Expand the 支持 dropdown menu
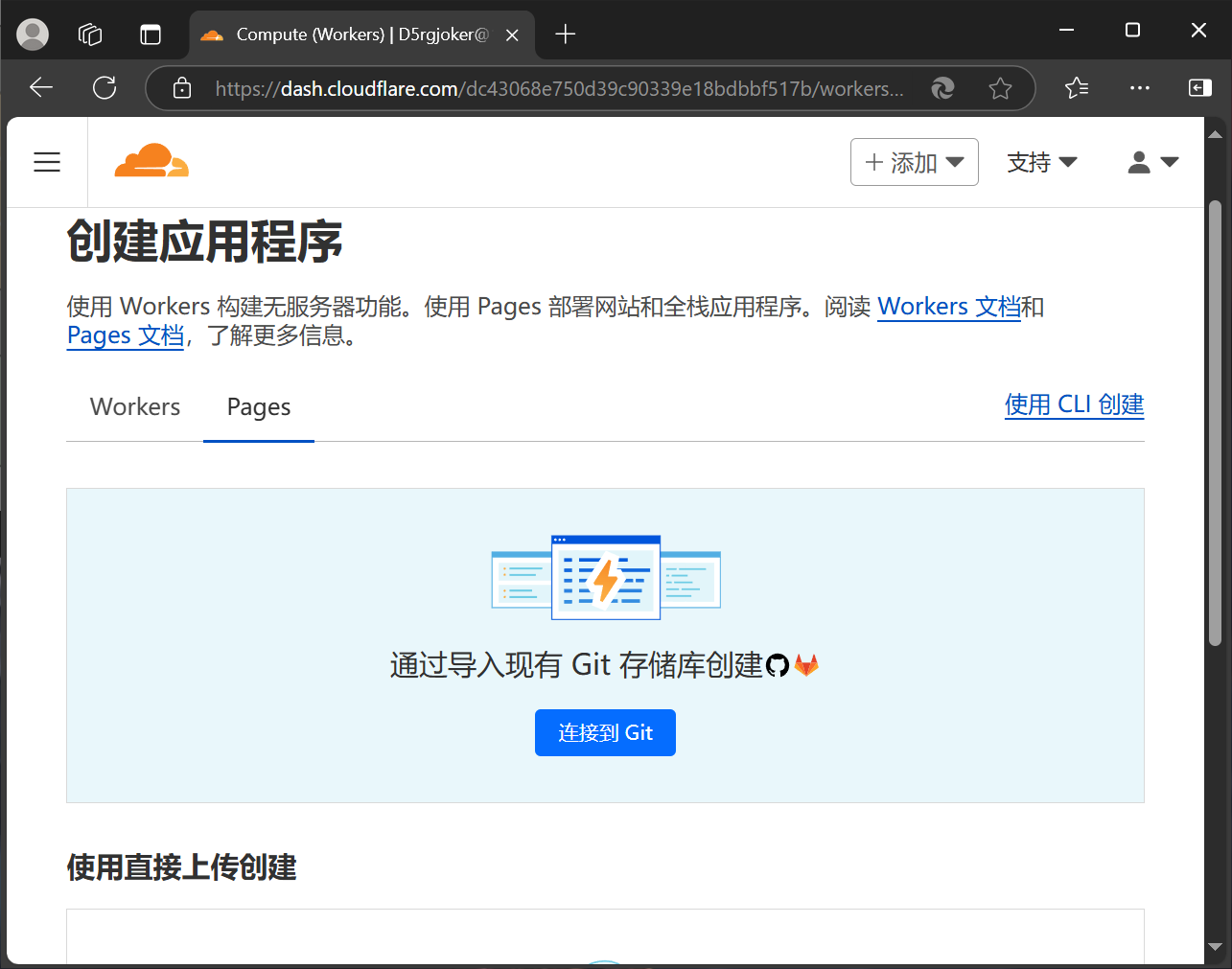The image size is (1232, 969). (x=1041, y=162)
